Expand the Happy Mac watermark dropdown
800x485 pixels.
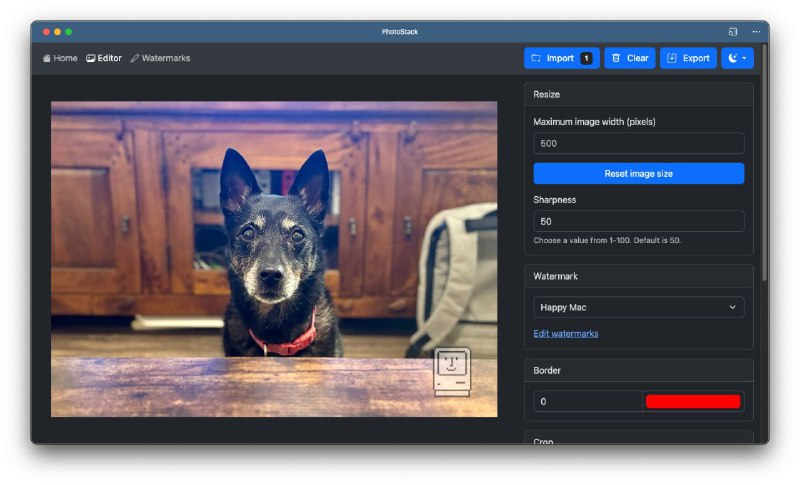pyautogui.click(x=638, y=307)
